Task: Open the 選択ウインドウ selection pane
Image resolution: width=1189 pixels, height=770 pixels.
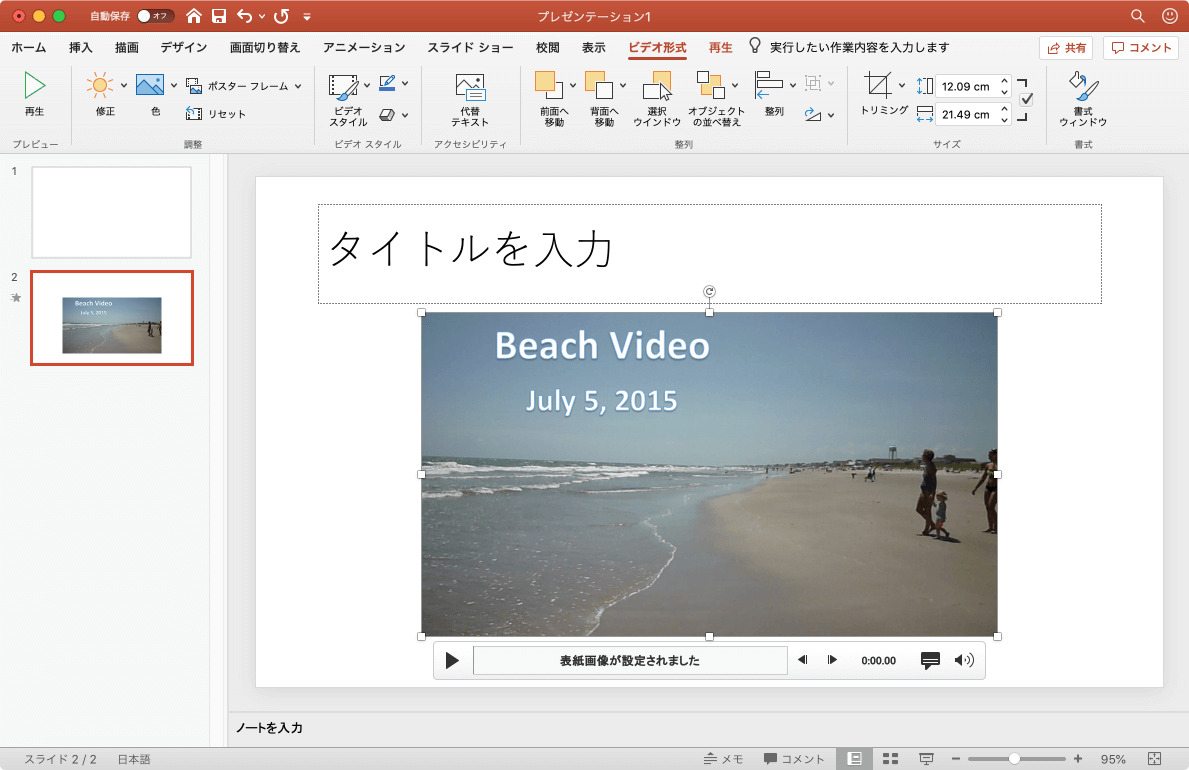Action: pos(657,86)
